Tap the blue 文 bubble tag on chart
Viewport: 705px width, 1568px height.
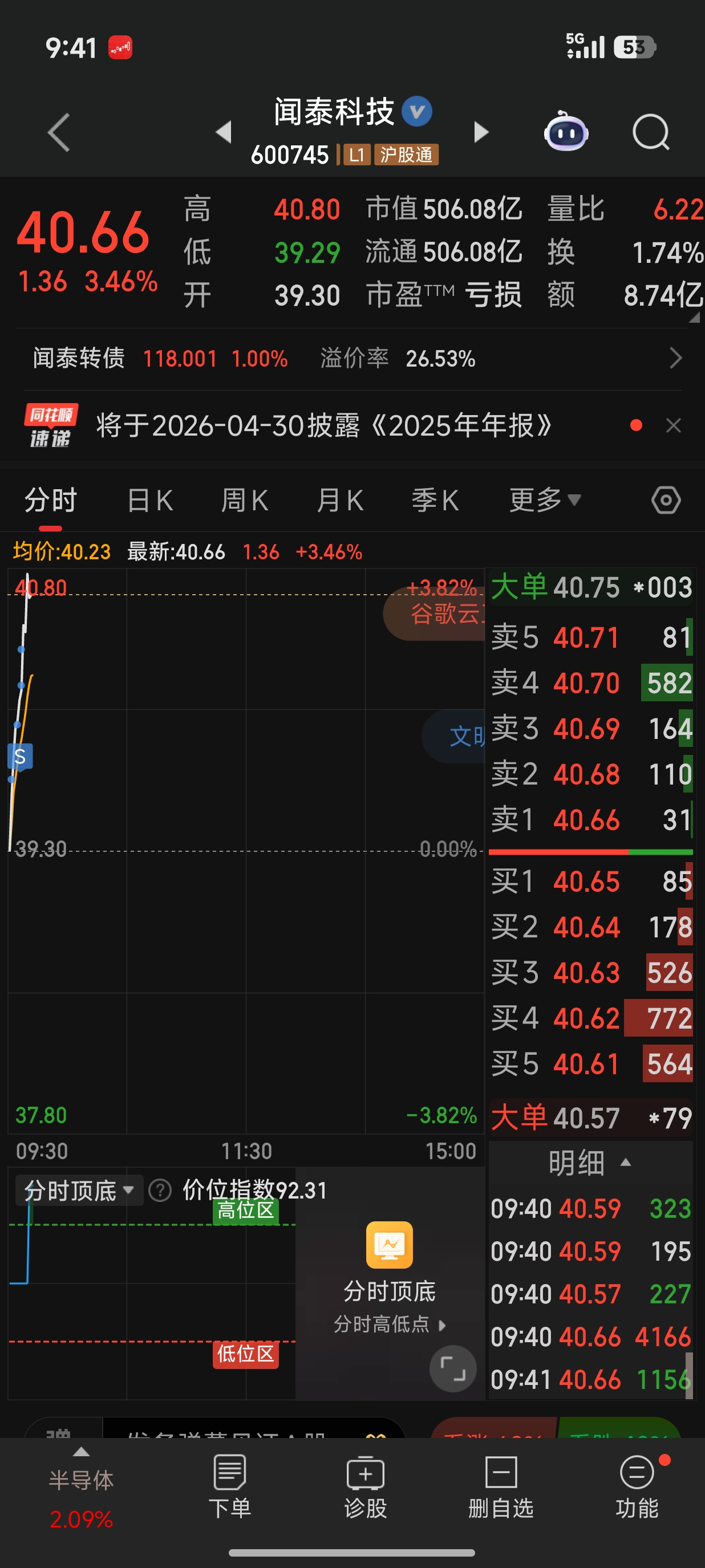[x=453, y=737]
